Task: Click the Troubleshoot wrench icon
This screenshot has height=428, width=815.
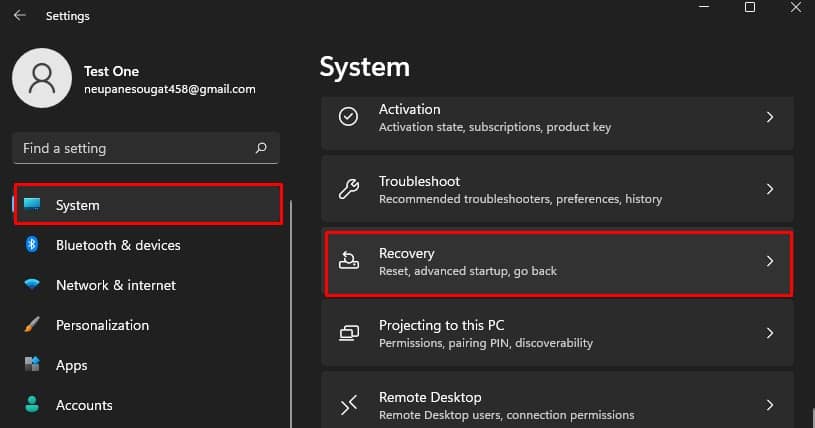Action: tap(349, 189)
